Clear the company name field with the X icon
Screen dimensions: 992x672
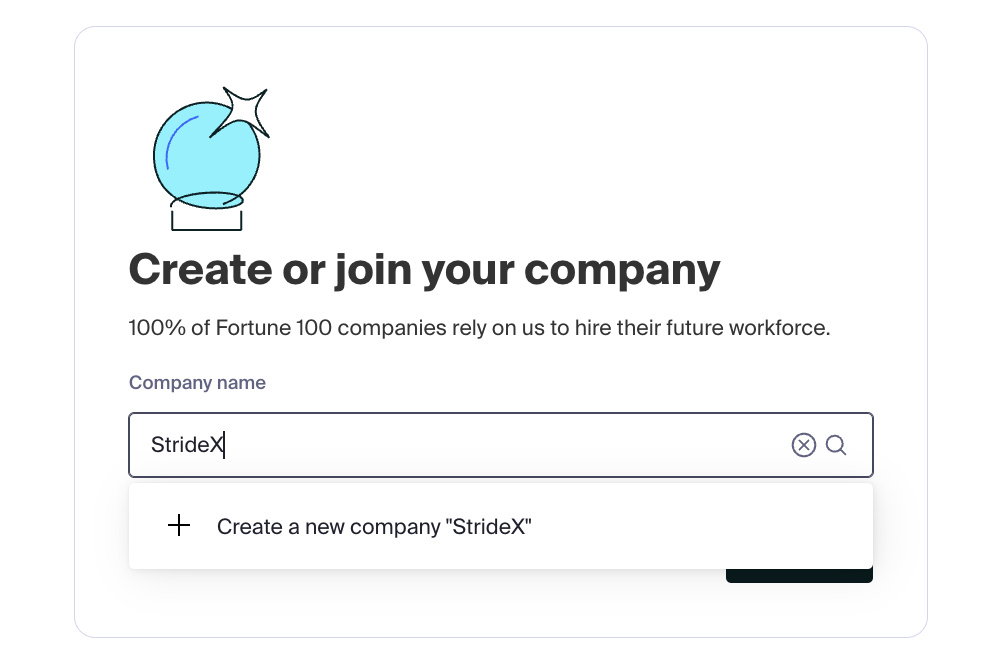pyautogui.click(x=804, y=445)
